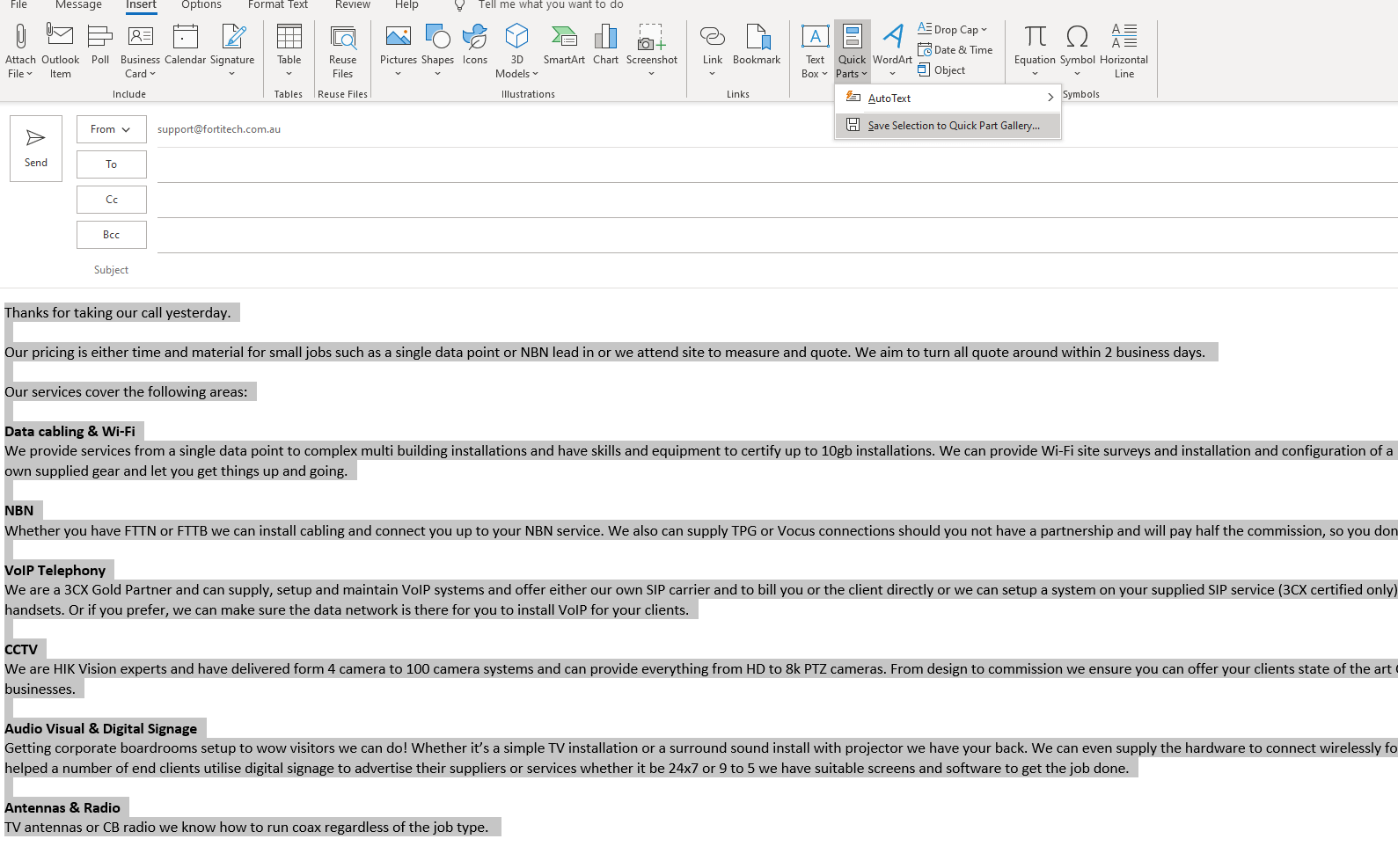Click the Attach File paperclip icon
This screenshot has width=1398, height=868.
(20, 38)
